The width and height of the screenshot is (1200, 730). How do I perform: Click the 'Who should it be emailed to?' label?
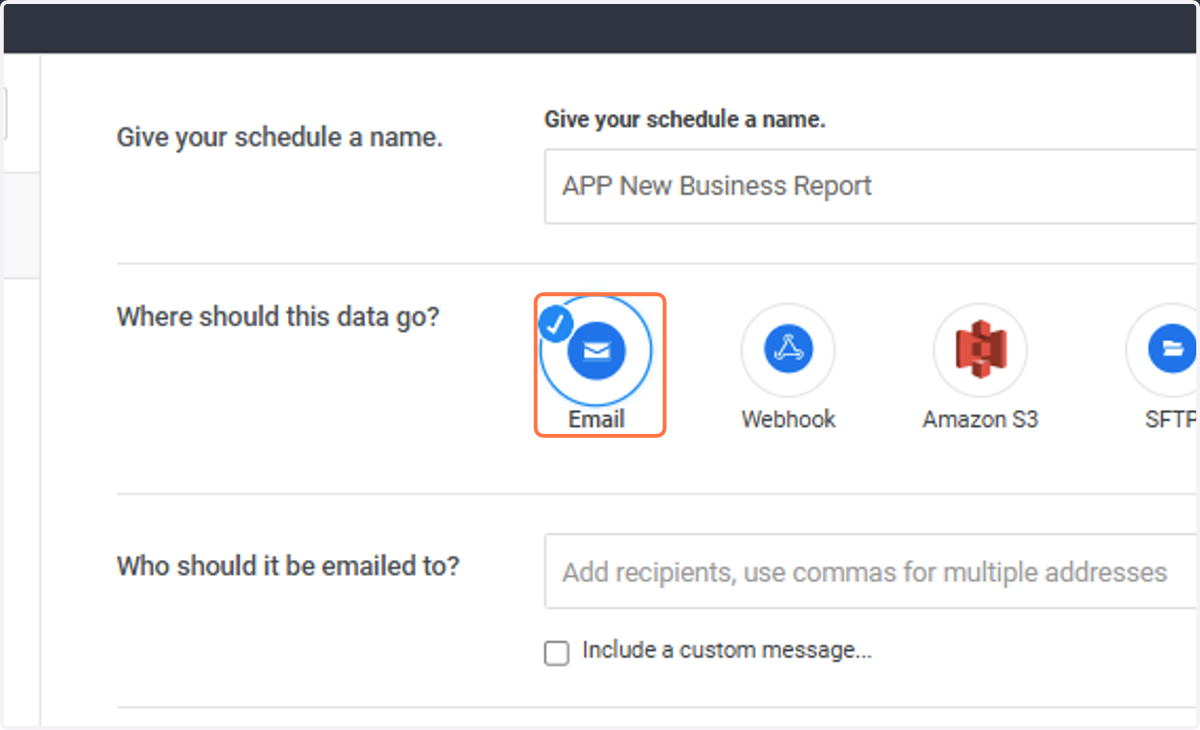coord(288,566)
